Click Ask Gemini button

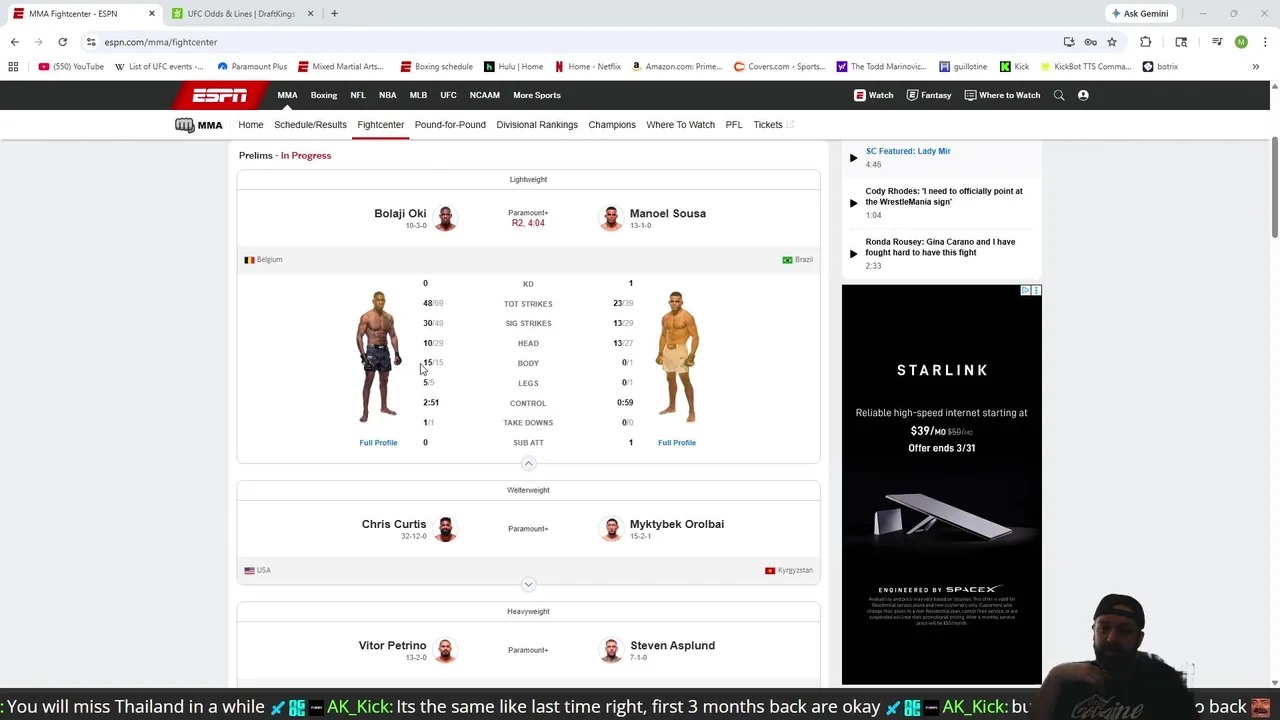pos(1139,14)
